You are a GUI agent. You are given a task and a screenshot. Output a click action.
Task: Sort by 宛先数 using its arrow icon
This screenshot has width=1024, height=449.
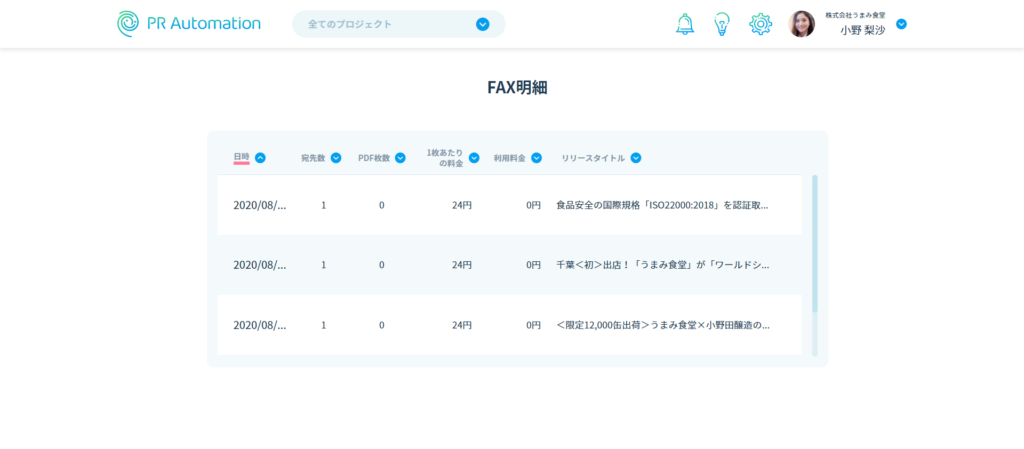point(336,158)
